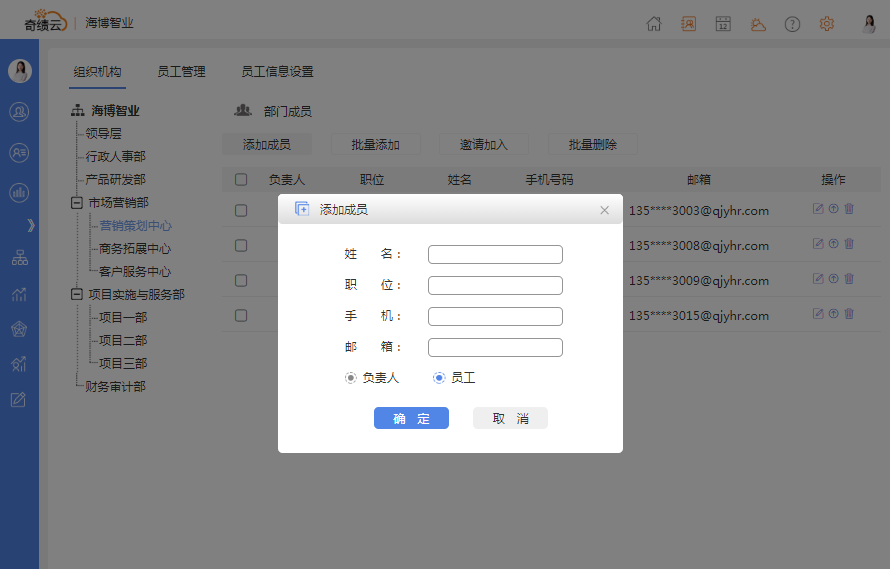Screen dimensions: 890x569
Task: Select 客户服务中心 in the department tree
Action: (135, 272)
